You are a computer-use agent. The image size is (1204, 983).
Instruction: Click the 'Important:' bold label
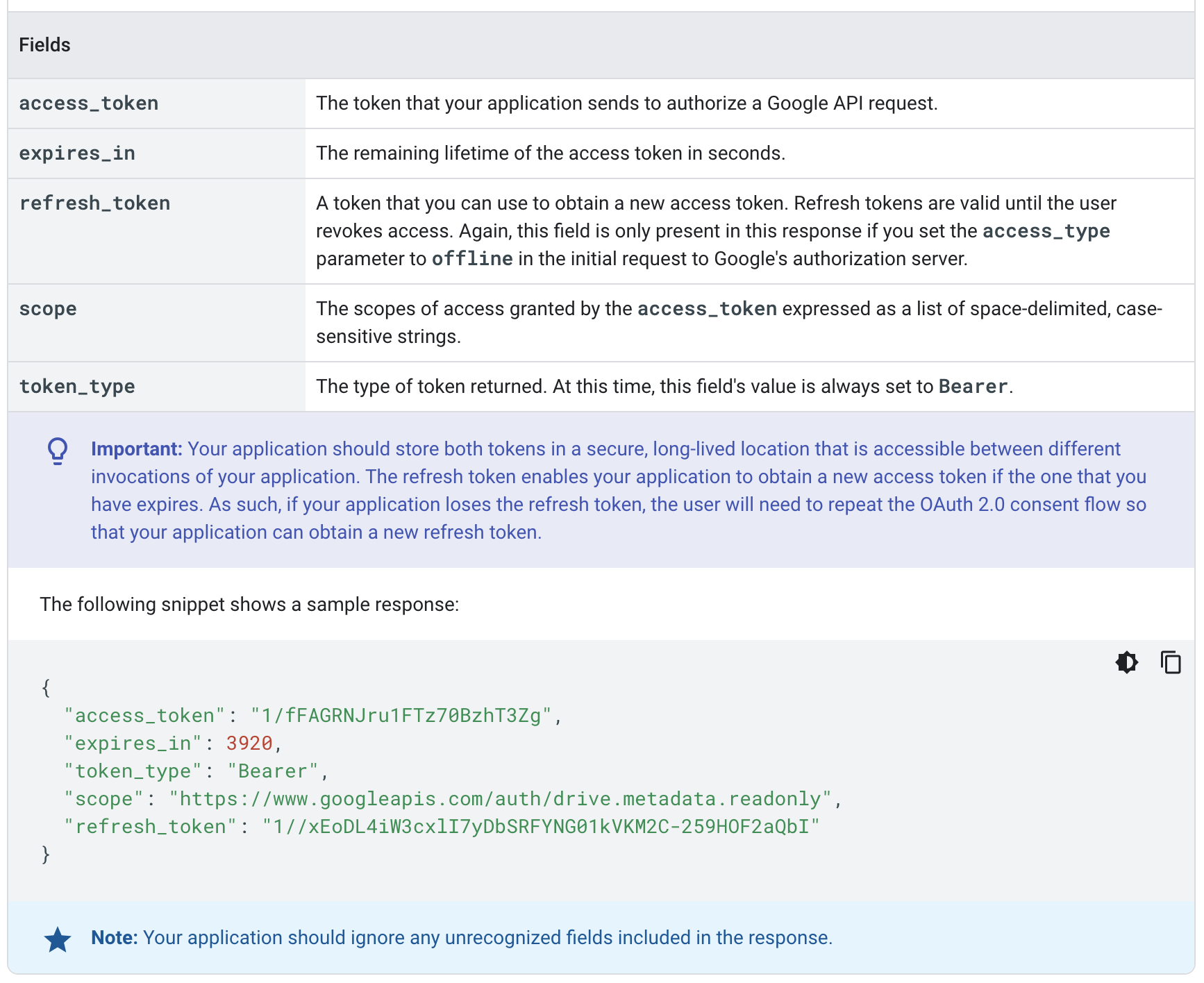[136, 449]
